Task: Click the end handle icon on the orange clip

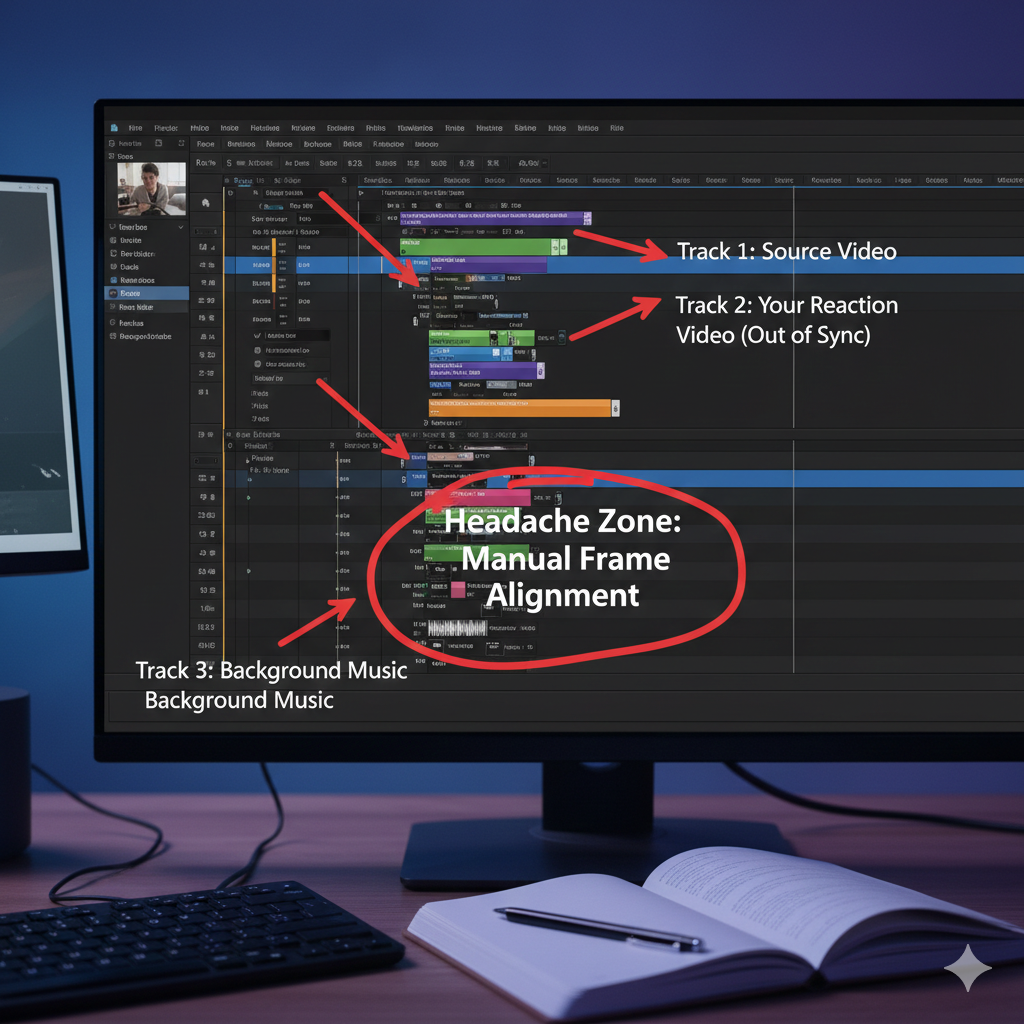Action: (616, 408)
